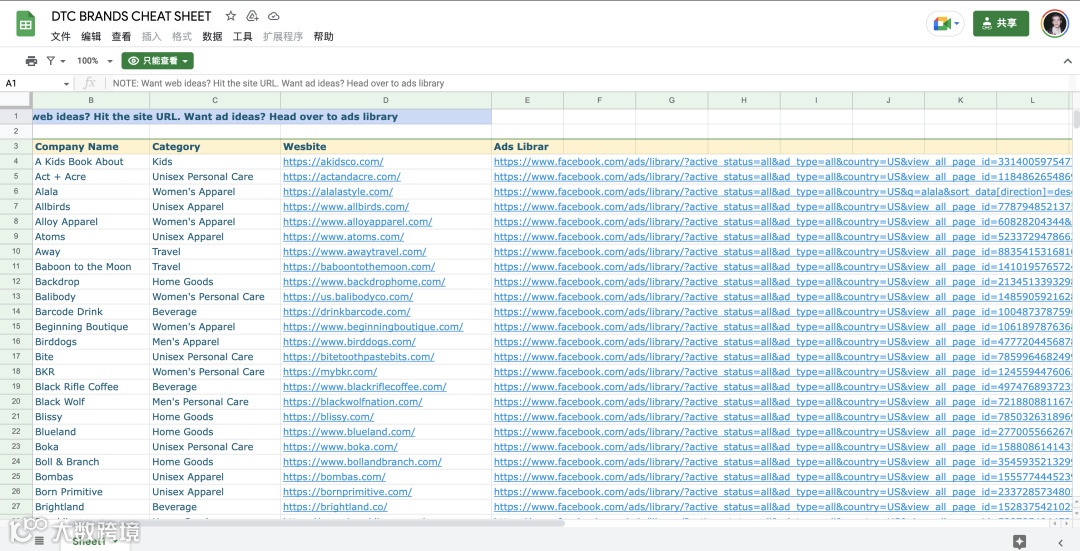
Task: Check the cloud document status icon
Action: coord(273,16)
